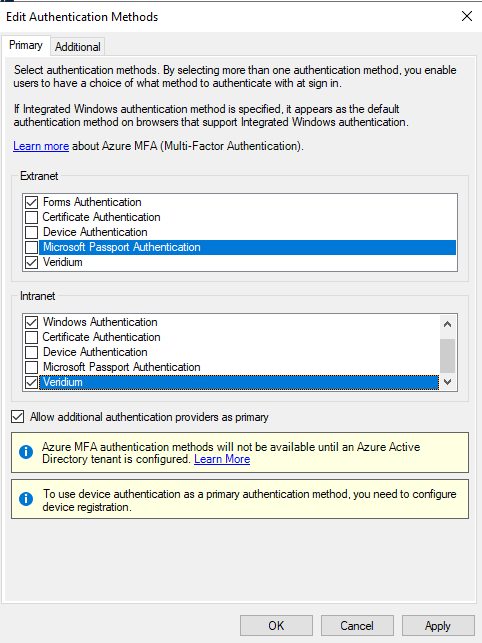
Task: Tick Extranet Microsoft Passport Authentication checkbox
Action: pos(32,247)
